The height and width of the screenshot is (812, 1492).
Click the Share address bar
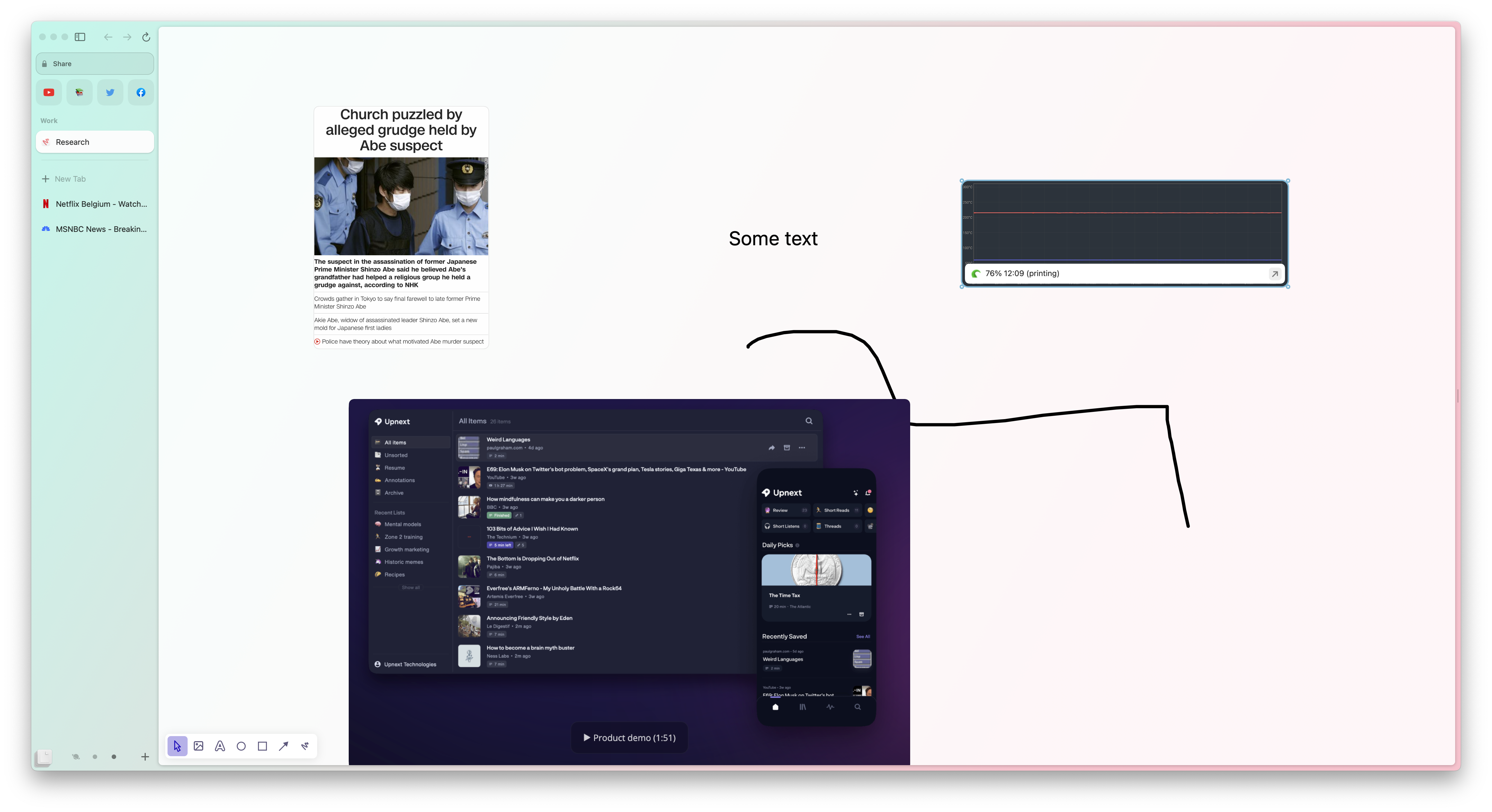(95, 64)
